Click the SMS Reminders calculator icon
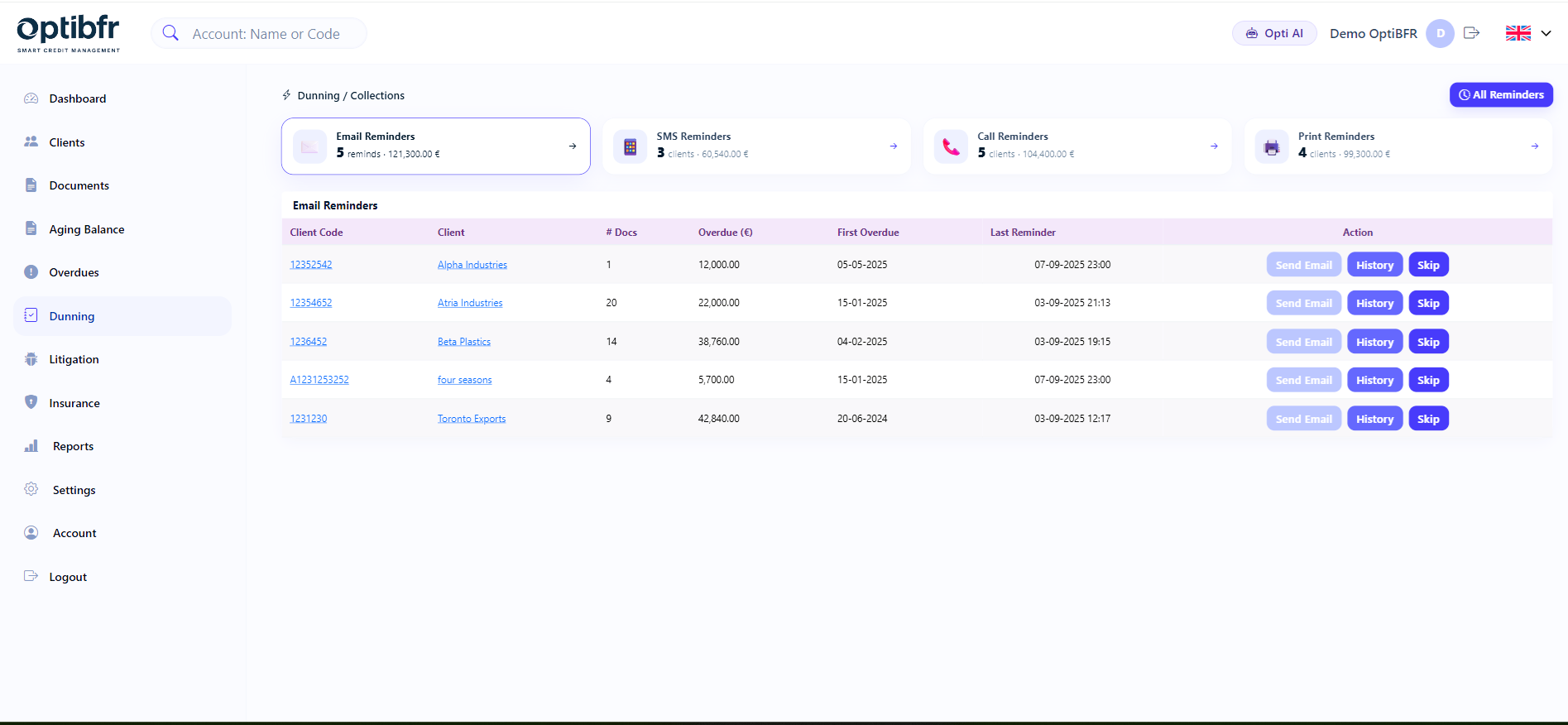This screenshot has width=1568, height=725. pos(630,147)
